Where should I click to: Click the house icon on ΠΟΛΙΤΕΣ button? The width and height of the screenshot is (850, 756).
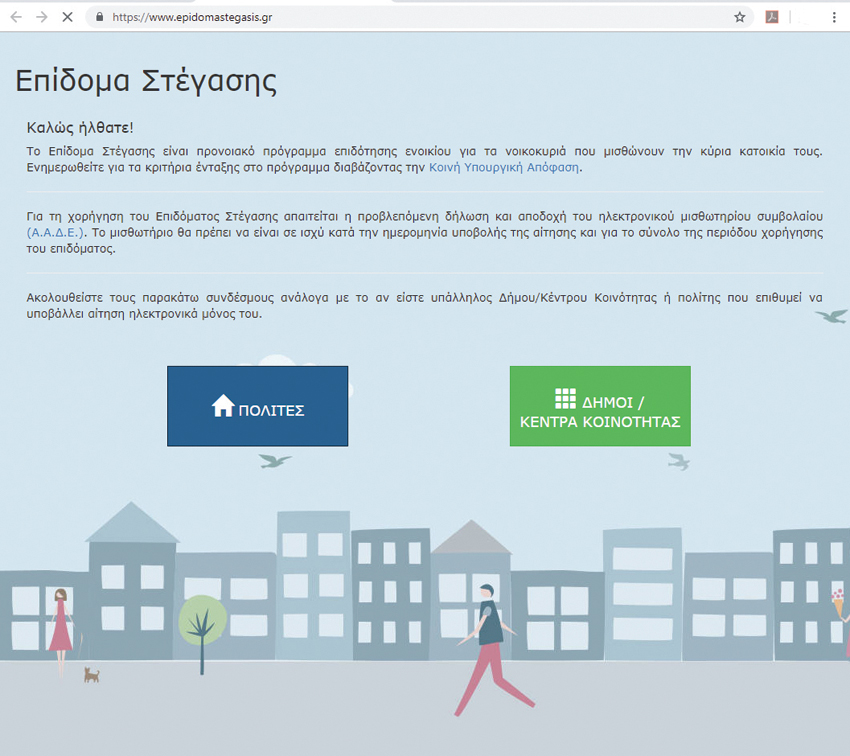click(222, 405)
